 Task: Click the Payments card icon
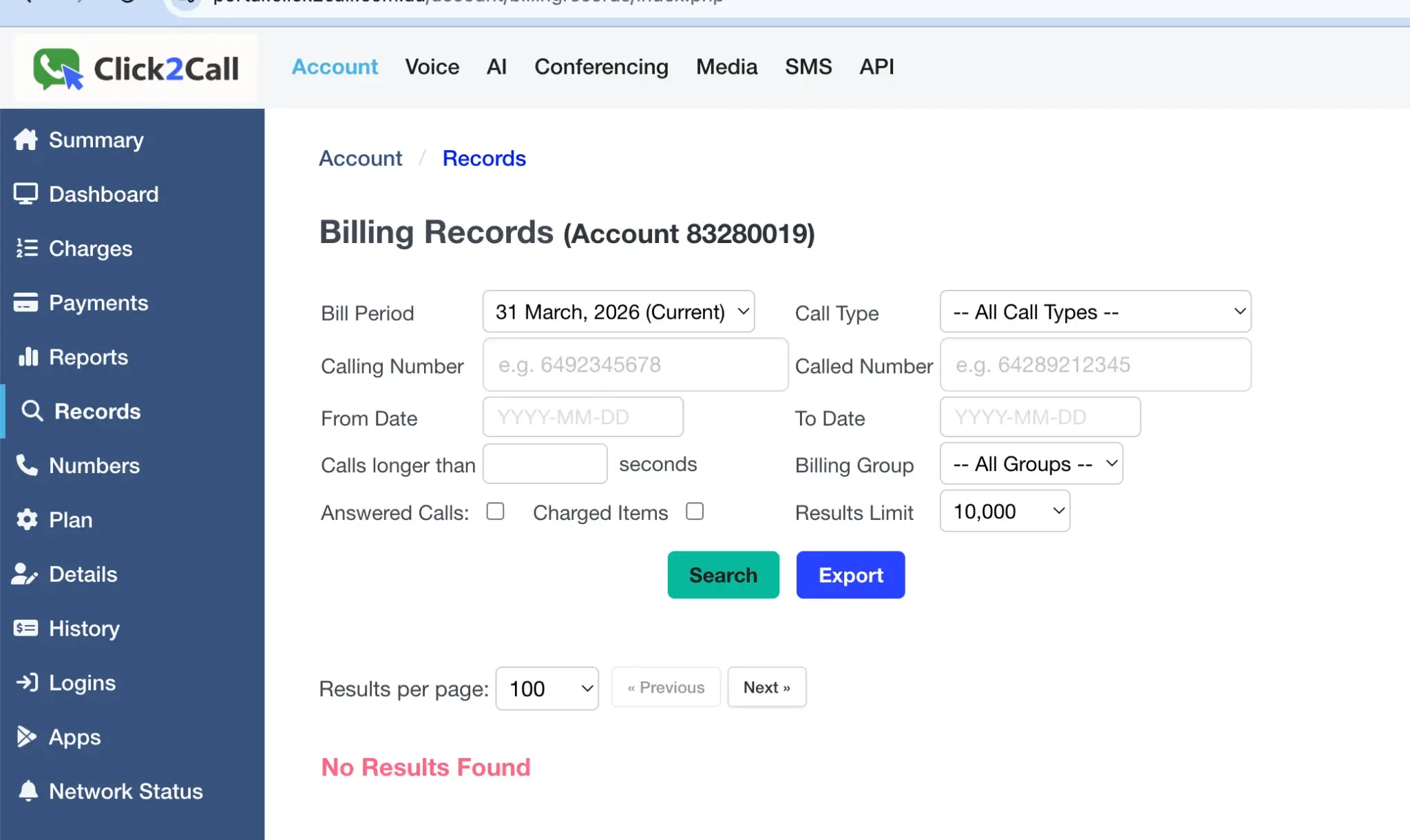[x=25, y=302]
